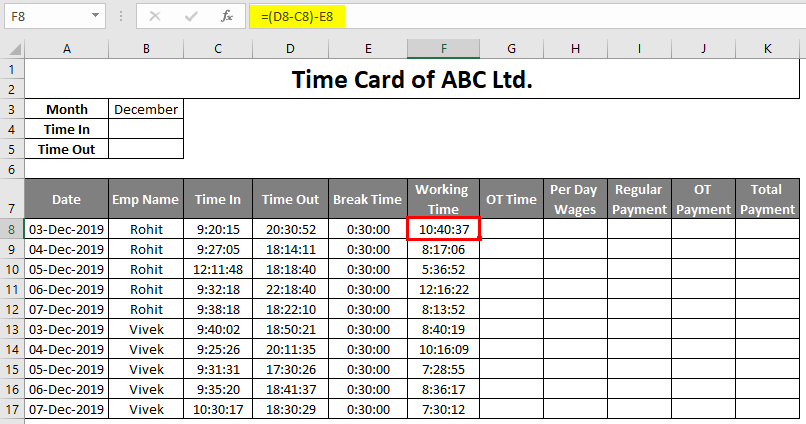Select row 8 header

point(12,229)
